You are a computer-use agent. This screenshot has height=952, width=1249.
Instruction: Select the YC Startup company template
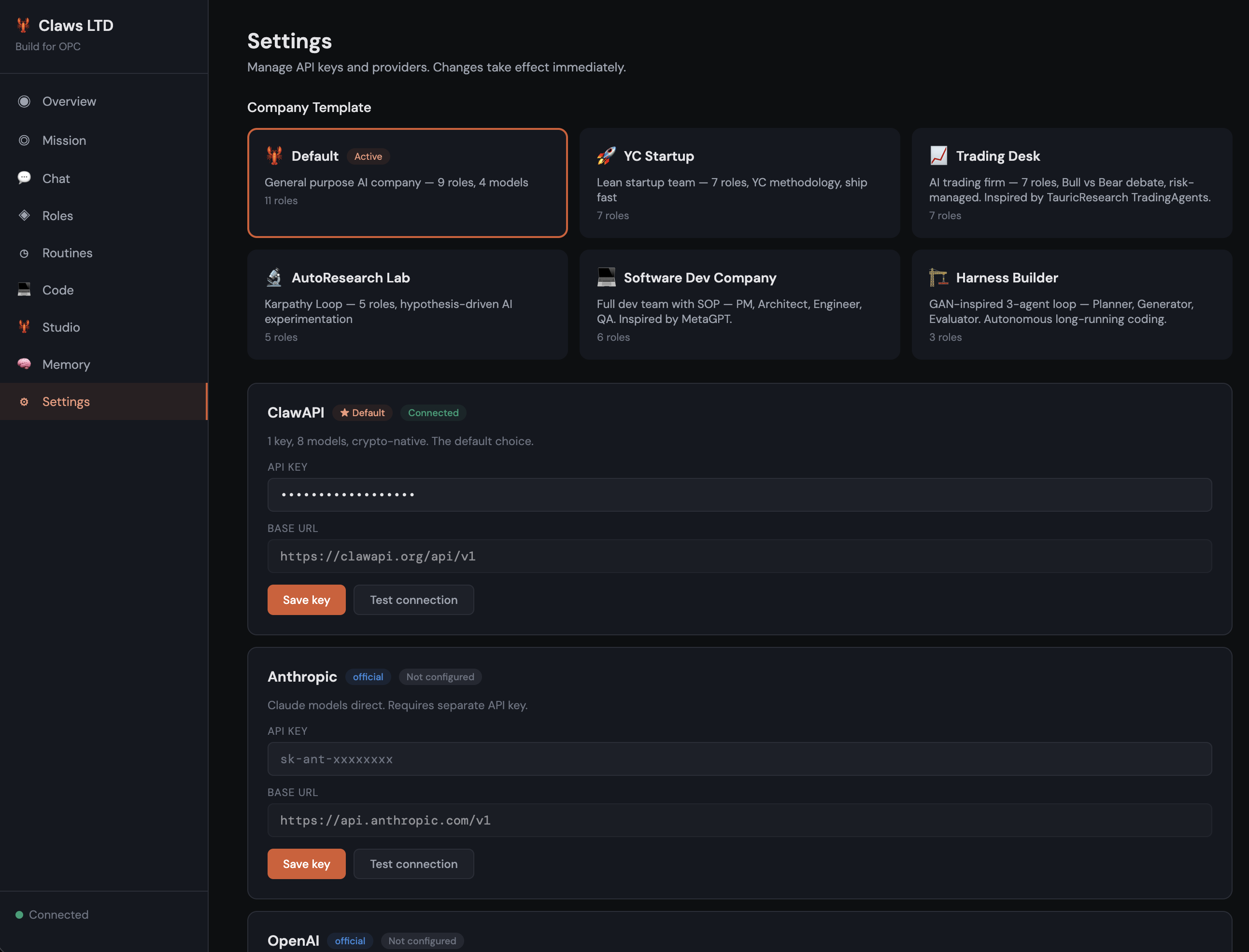coord(739,183)
